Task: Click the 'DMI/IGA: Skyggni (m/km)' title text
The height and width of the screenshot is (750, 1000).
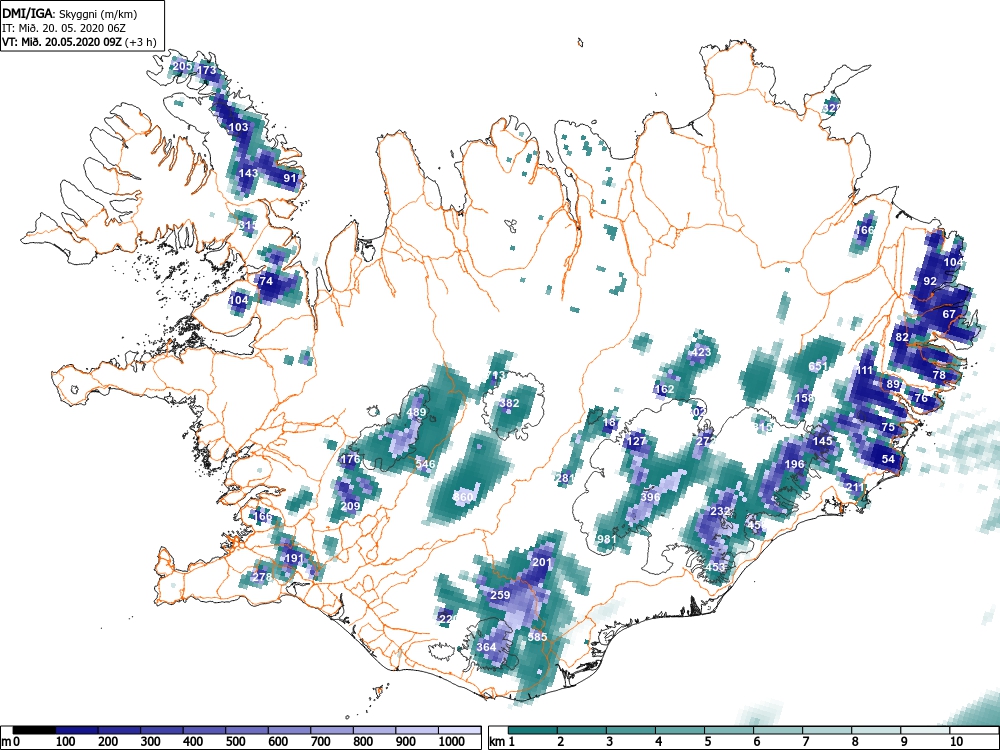Action: [x=70, y=14]
